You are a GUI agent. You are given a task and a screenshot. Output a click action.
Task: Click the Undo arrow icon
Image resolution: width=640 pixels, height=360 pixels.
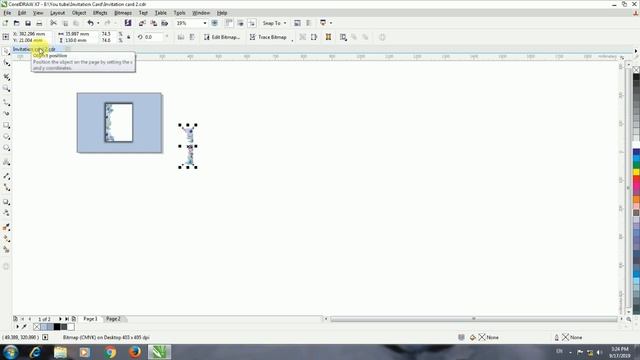[91, 23]
